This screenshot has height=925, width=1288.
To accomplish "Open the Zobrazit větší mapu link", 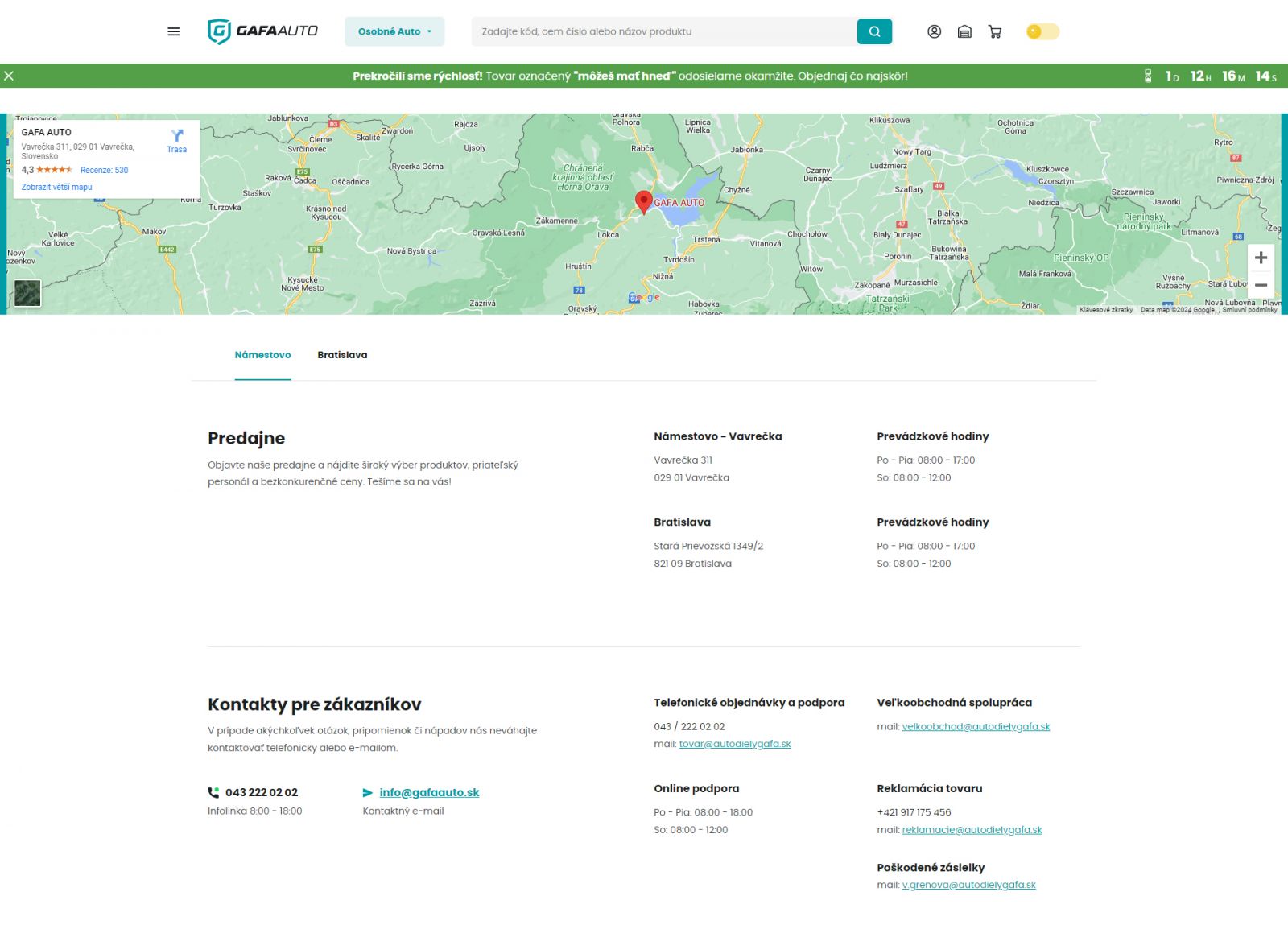I will (x=56, y=187).
